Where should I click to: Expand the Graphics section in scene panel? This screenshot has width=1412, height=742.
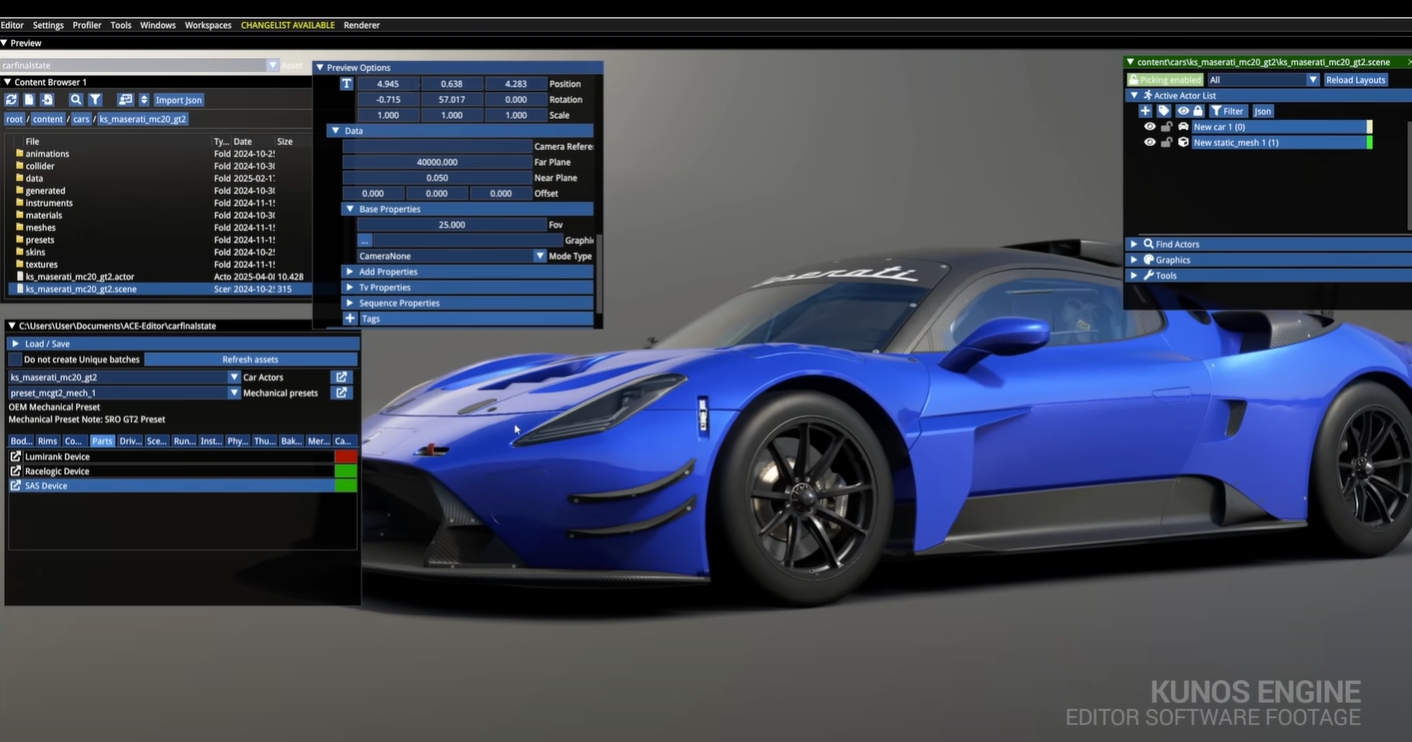tap(1268, 260)
